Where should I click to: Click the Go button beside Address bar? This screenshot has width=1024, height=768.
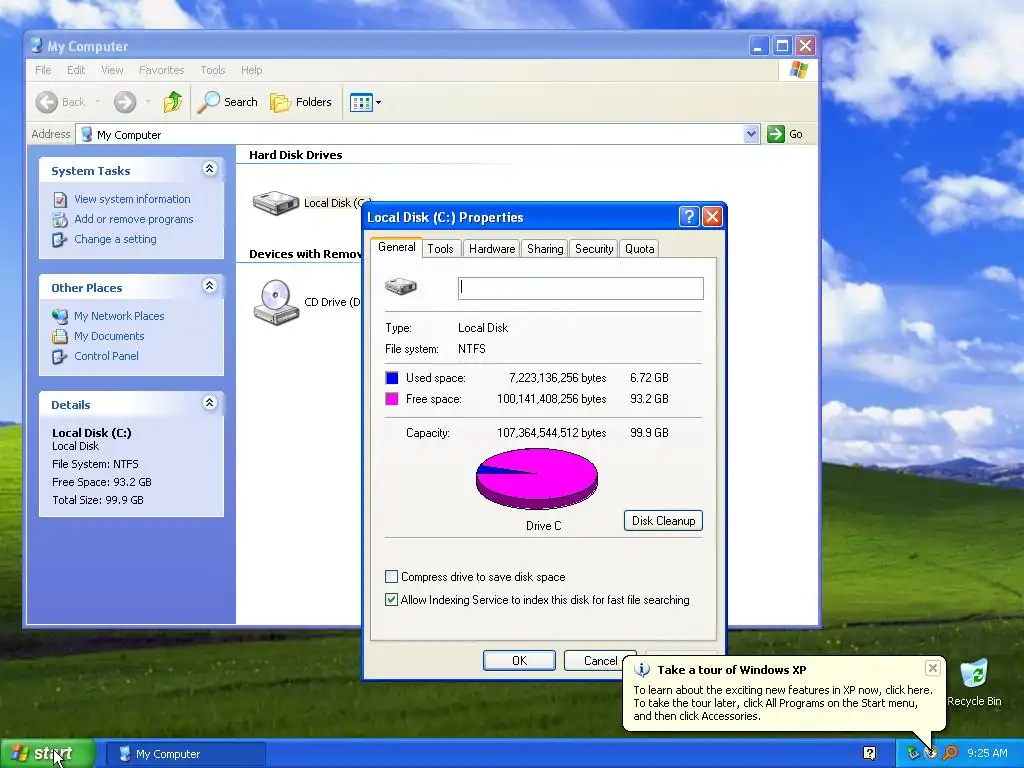click(x=784, y=134)
